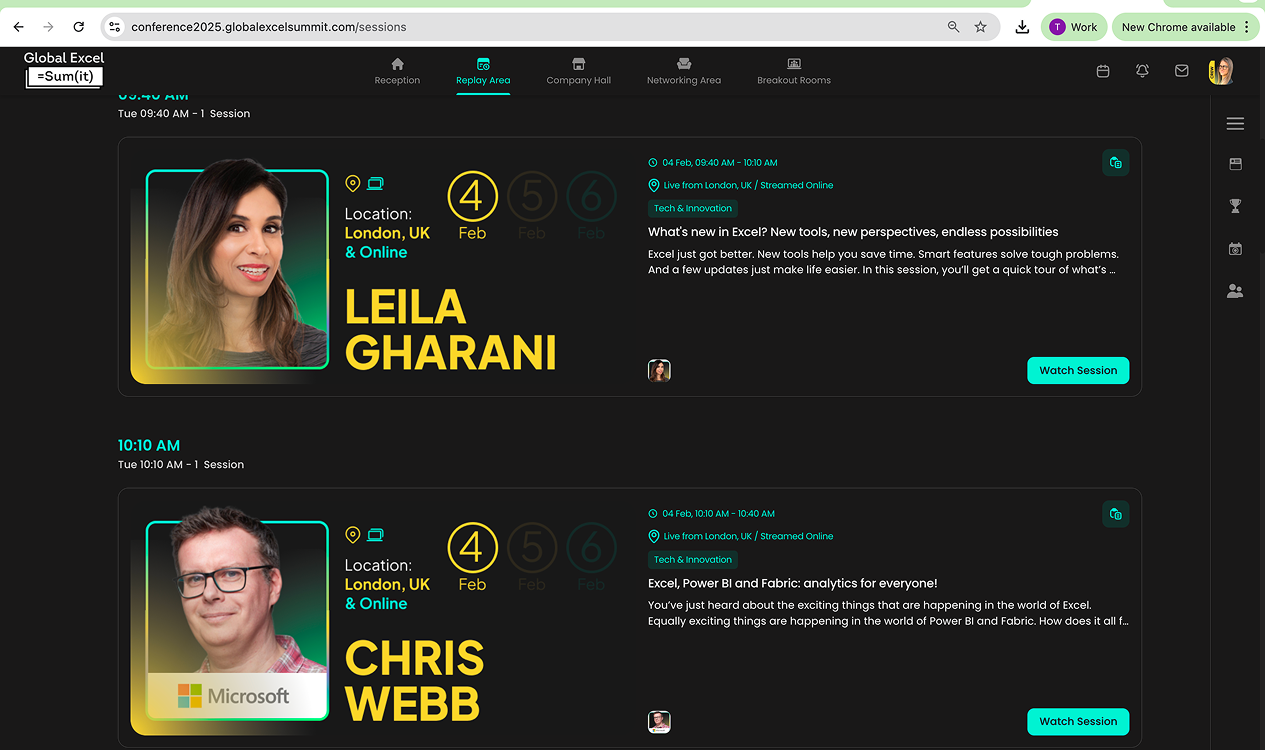Reload the page using refresh icon
1265x750 pixels.
[x=79, y=27]
